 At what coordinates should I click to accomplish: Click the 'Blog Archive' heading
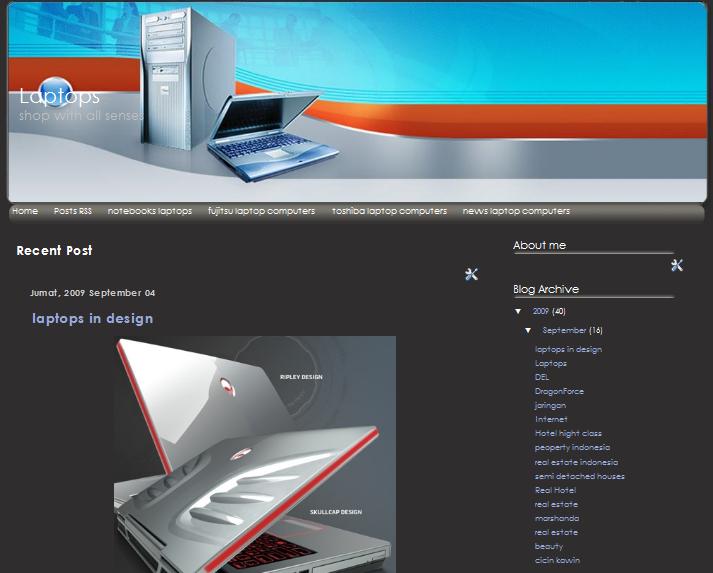click(x=546, y=289)
